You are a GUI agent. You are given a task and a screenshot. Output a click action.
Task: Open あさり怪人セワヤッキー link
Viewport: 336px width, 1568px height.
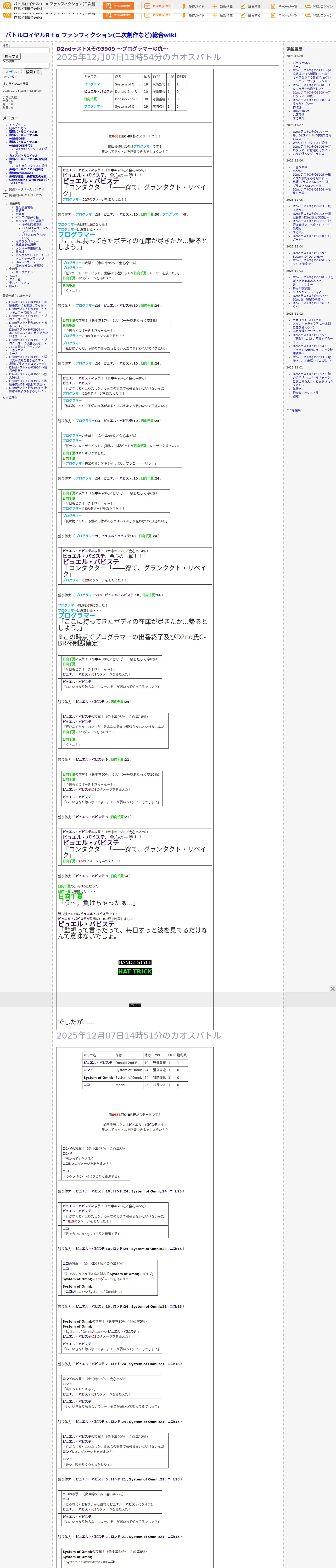click(x=309, y=331)
